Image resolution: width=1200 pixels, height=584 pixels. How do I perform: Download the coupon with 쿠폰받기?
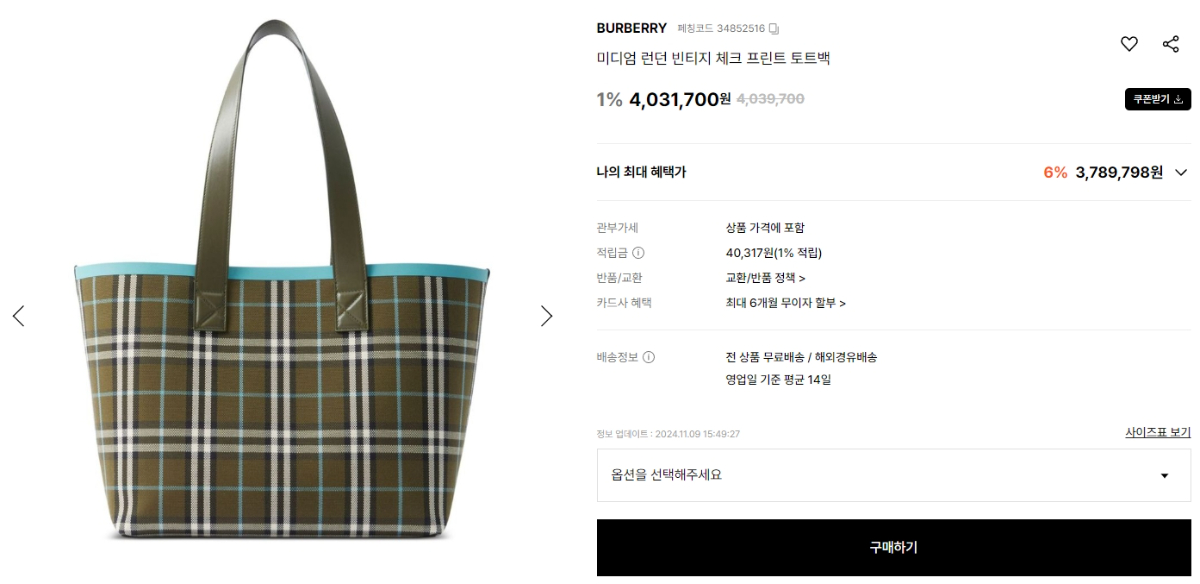(x=1157, y=99)
